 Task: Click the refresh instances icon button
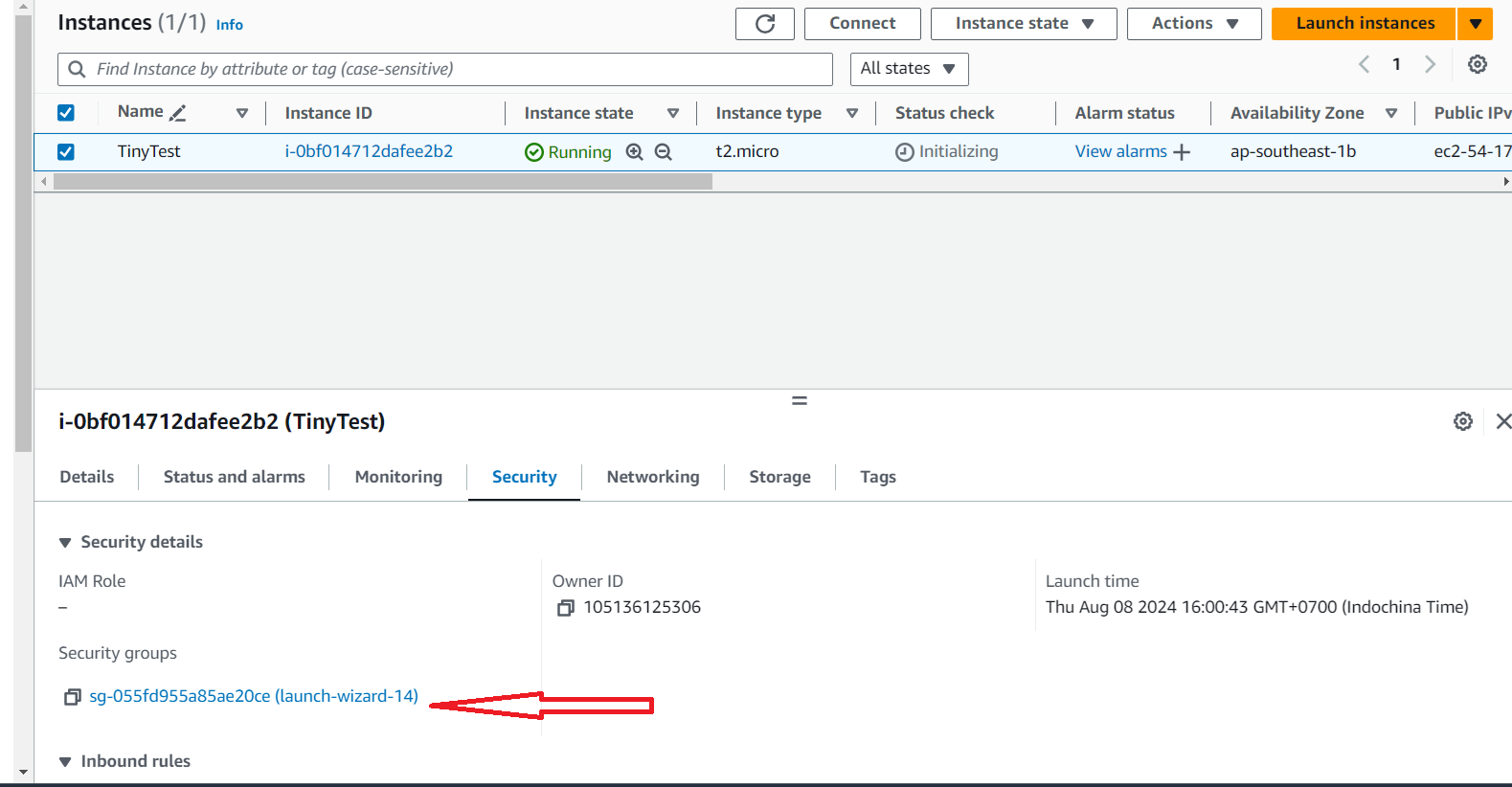(764, 24)
